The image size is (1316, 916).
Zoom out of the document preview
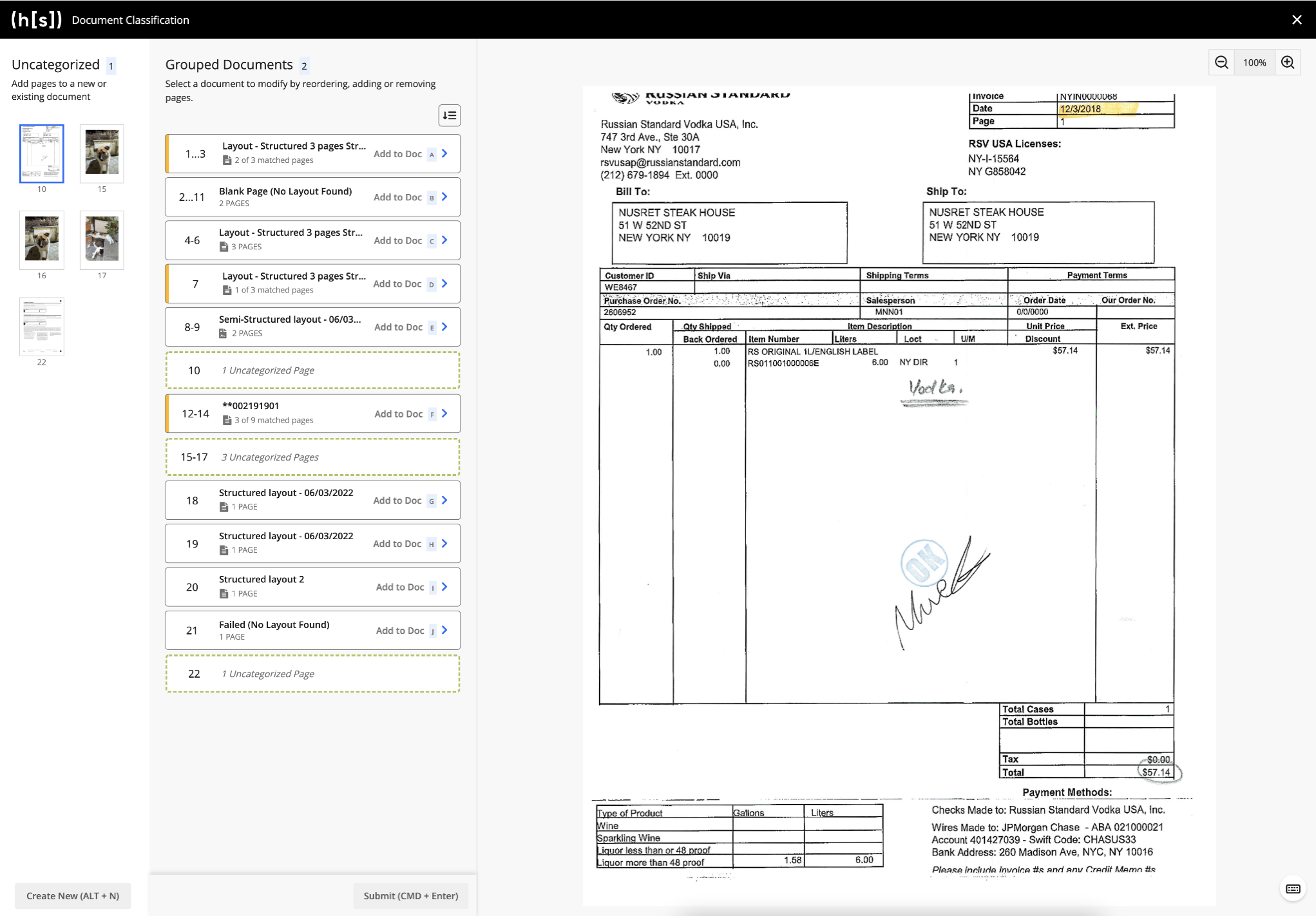coord(1221,62)
